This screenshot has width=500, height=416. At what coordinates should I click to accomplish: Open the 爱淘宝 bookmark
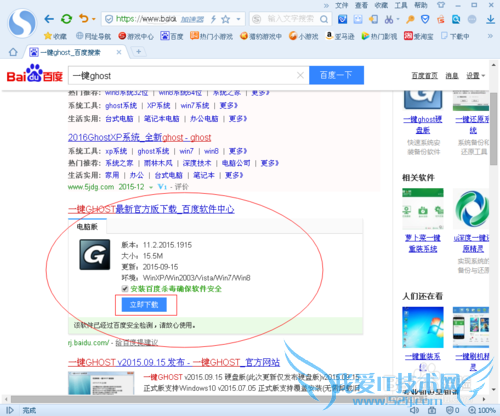(418, 36)
